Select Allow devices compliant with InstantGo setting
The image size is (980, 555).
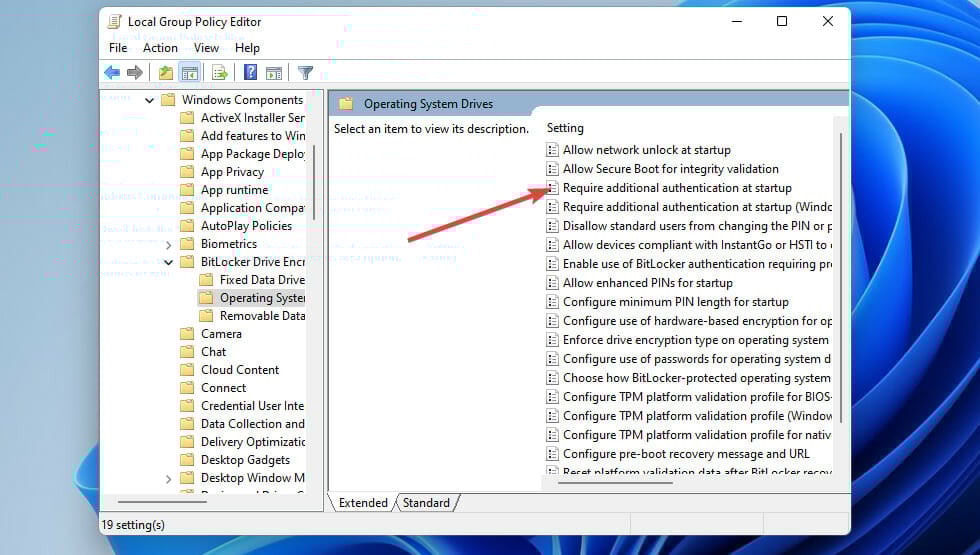click(x=697, y=245)
